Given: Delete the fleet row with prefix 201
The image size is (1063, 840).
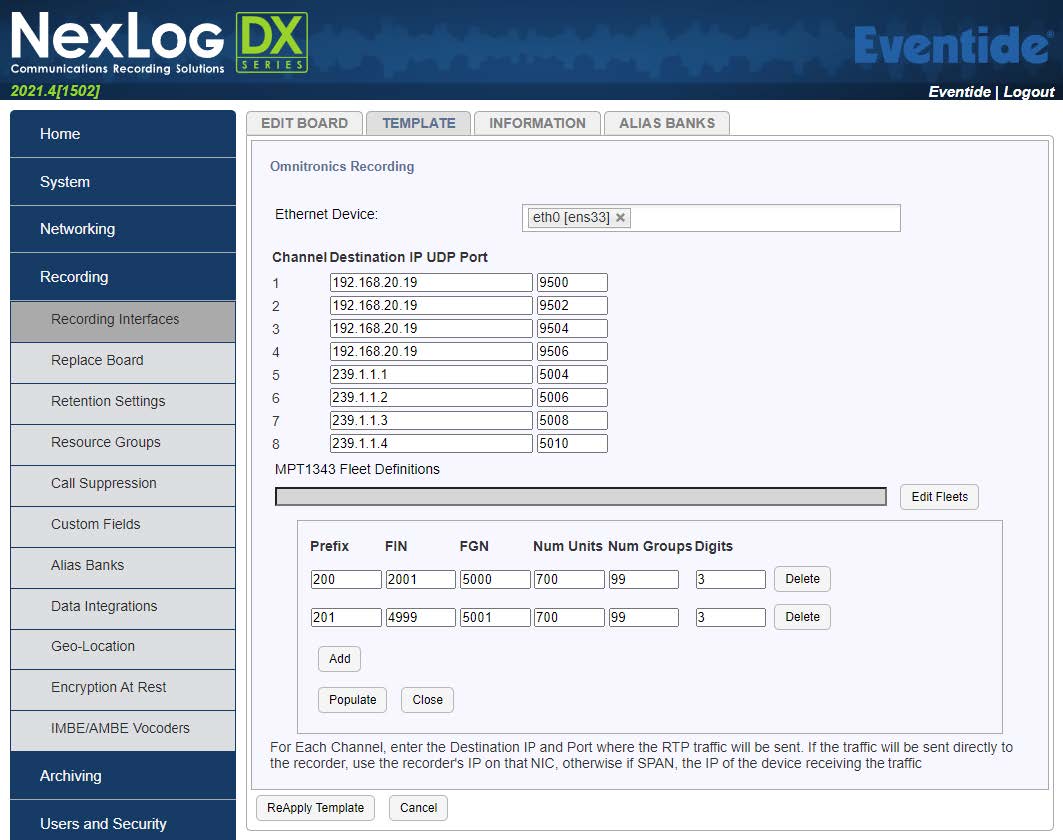Looking at the screenshot, I should (x=802, y=617).
